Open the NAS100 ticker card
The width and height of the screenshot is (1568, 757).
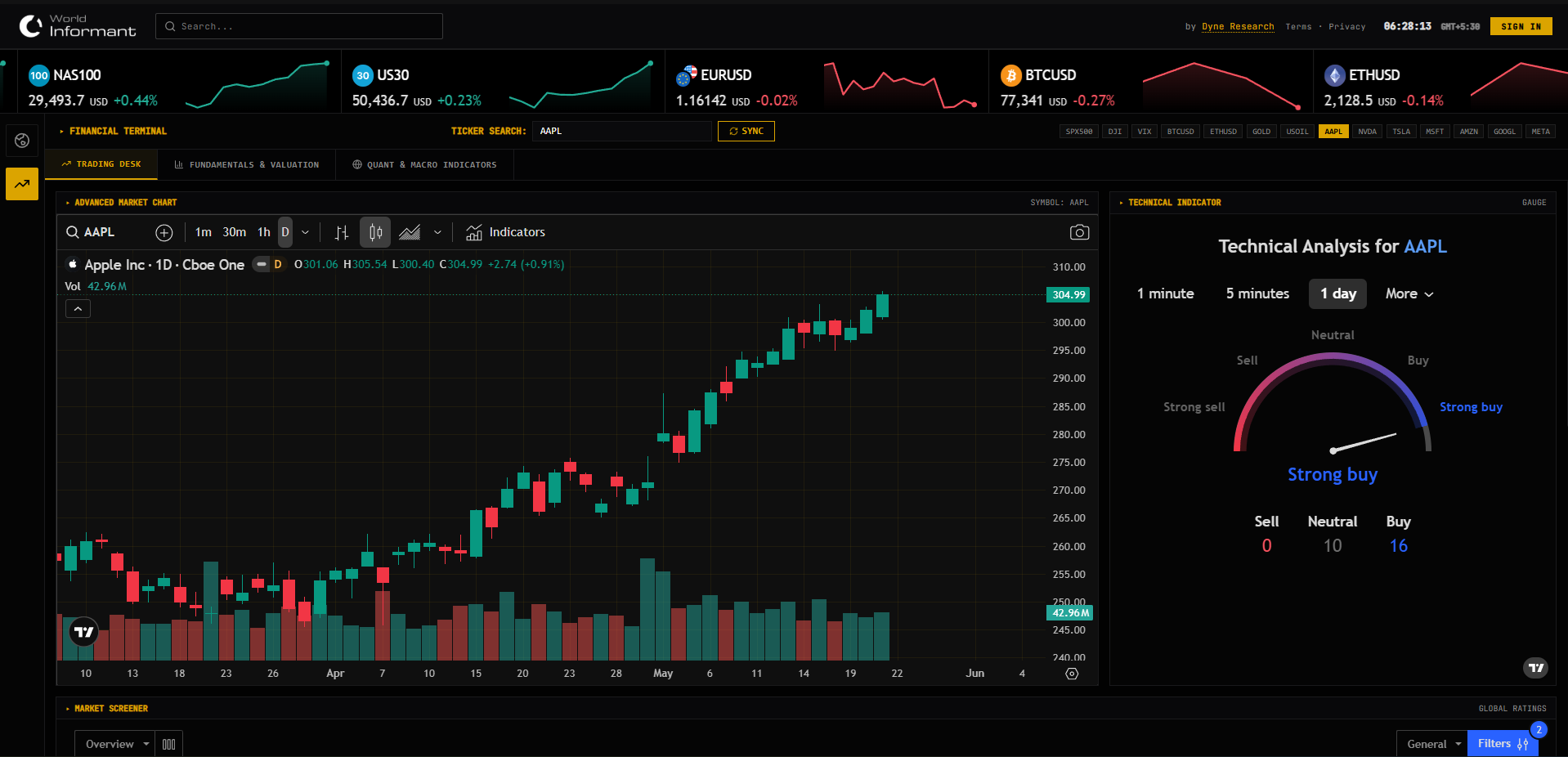pyautogui.click(x=178, y=83)
